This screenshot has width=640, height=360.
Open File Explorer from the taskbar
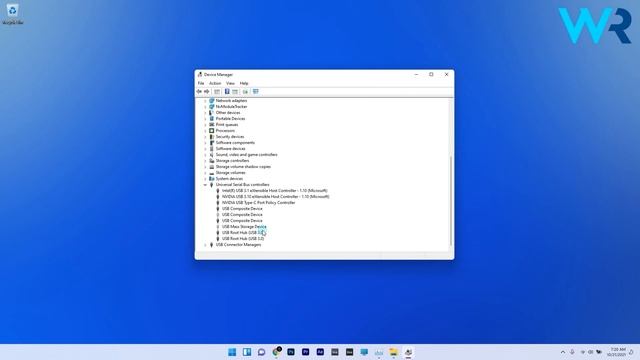pyautogui.click(x=393, y=352)
